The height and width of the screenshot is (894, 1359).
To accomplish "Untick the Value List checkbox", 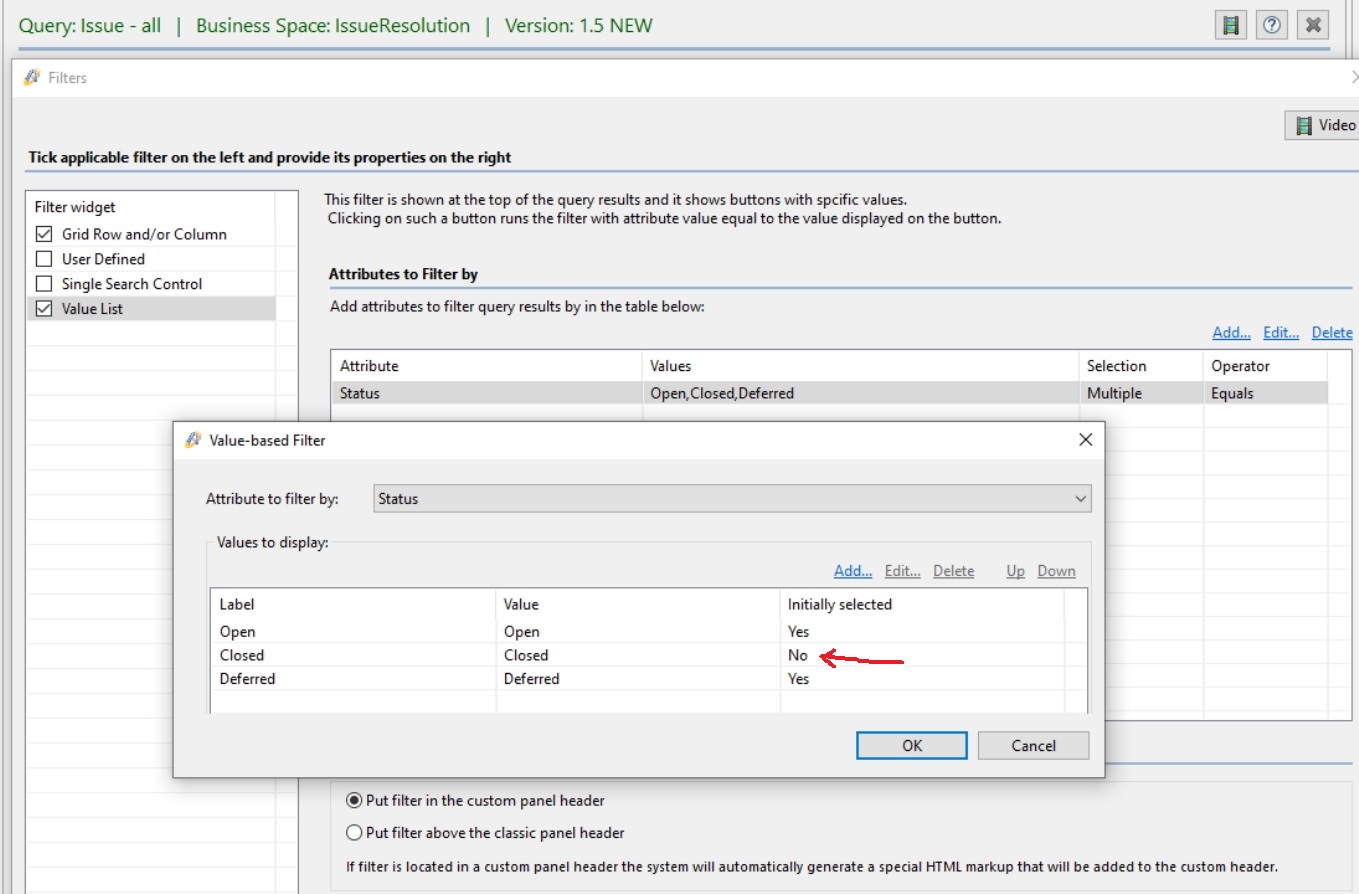I will pos(44,309).
